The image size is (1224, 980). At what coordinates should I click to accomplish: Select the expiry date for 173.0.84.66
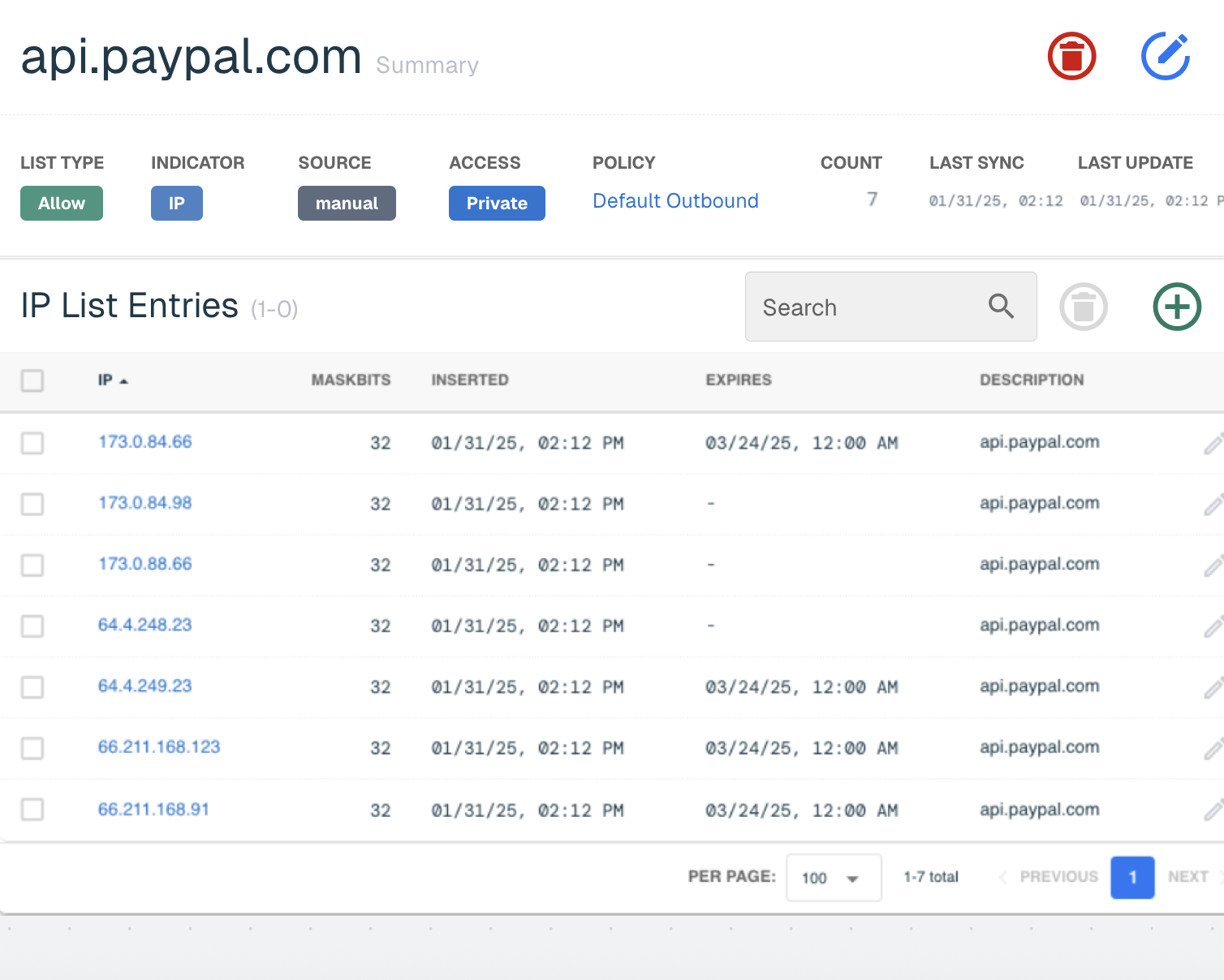(x=802, y=443)
